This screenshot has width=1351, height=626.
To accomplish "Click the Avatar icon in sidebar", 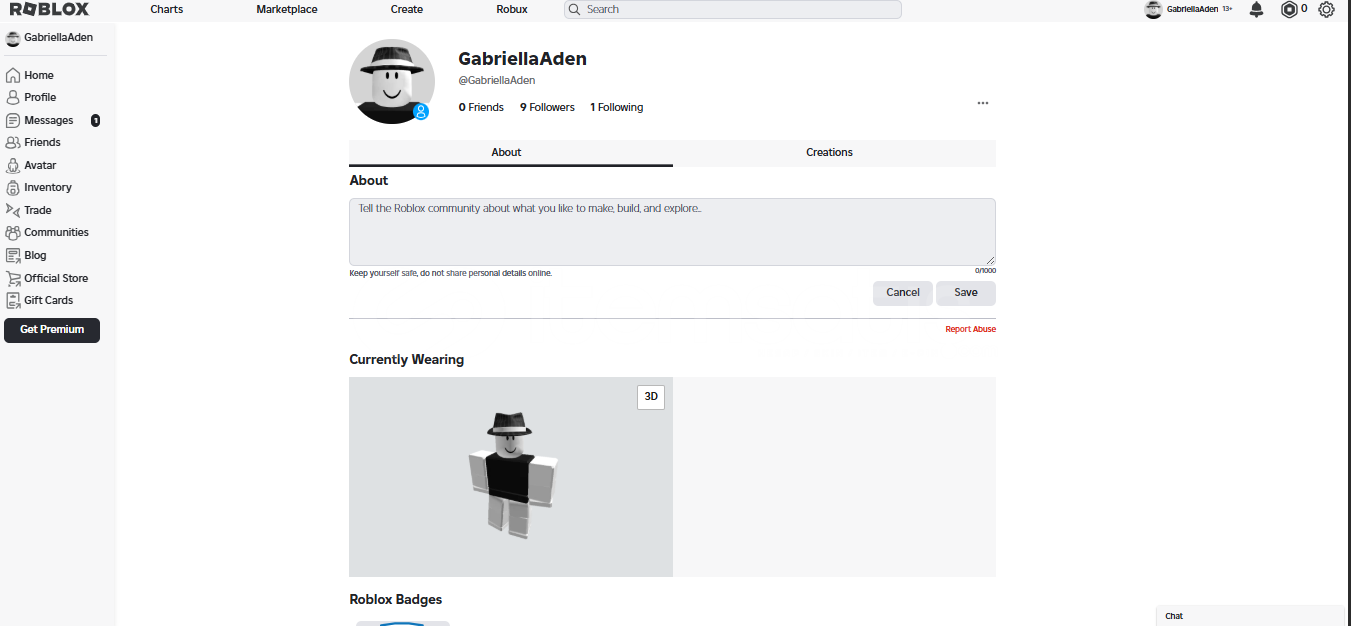I will (x=13, y=165).
